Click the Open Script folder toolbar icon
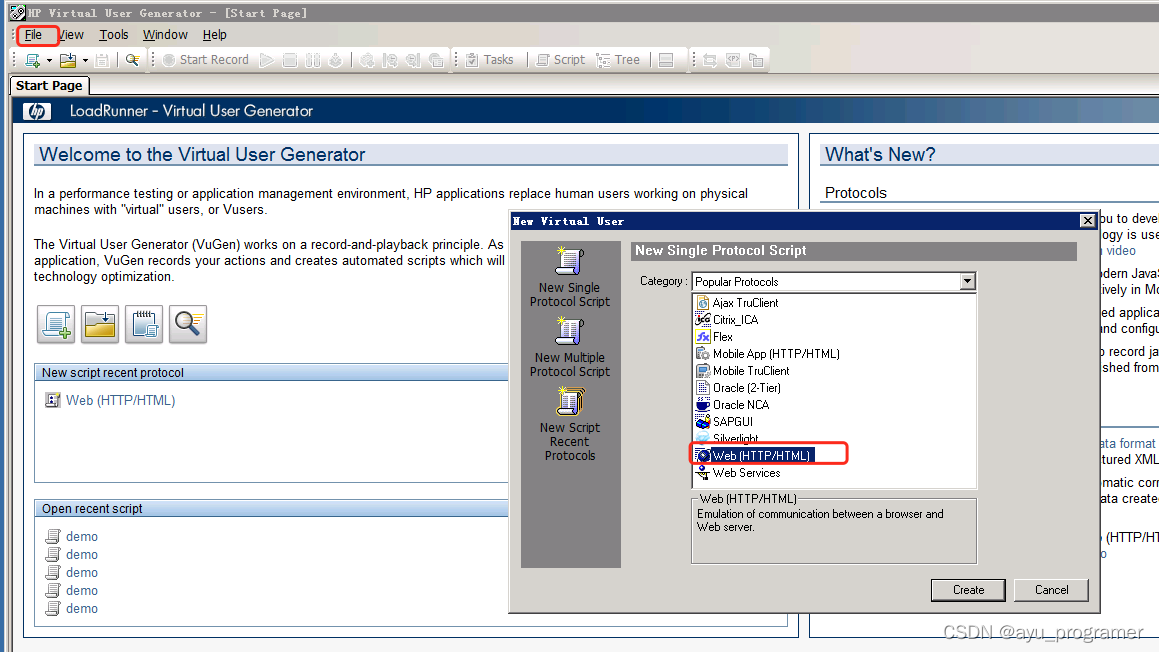 [68, 60]
